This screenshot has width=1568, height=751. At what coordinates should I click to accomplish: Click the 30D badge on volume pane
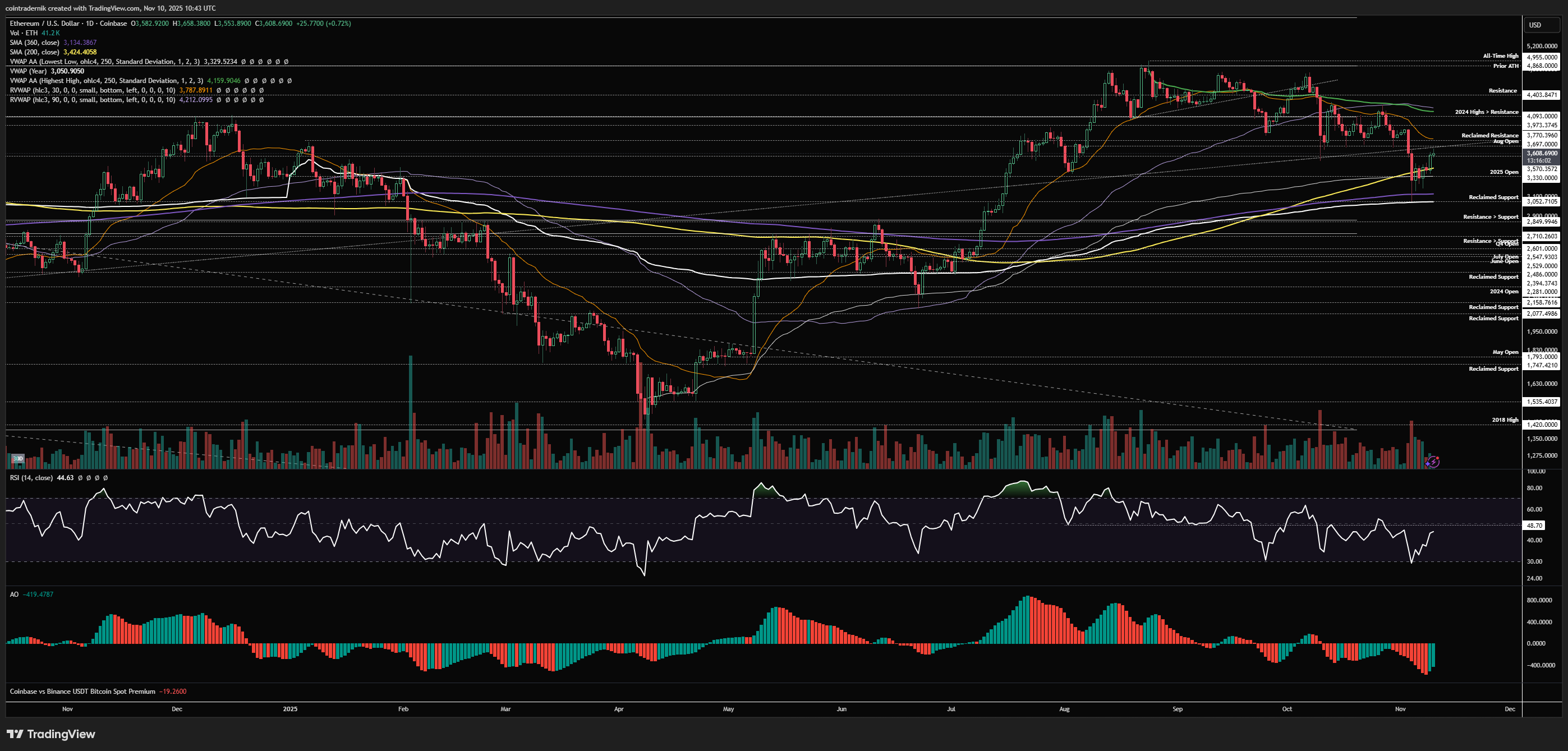click(17, 458)
